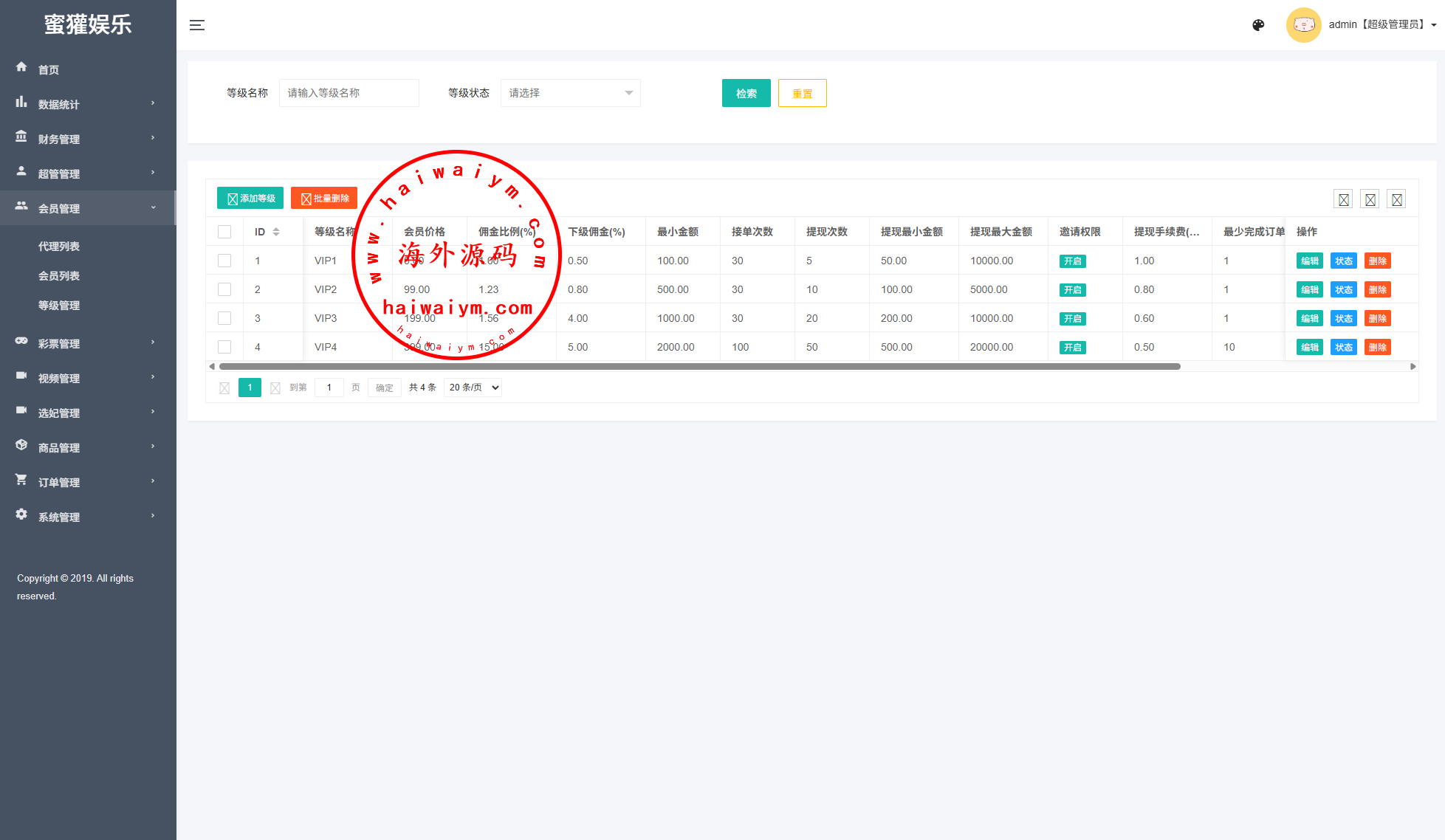The height and width of the screenshot is (840, 1445).
Task: Open the 20 条/页 page size selector
Action: click(473, 388)
